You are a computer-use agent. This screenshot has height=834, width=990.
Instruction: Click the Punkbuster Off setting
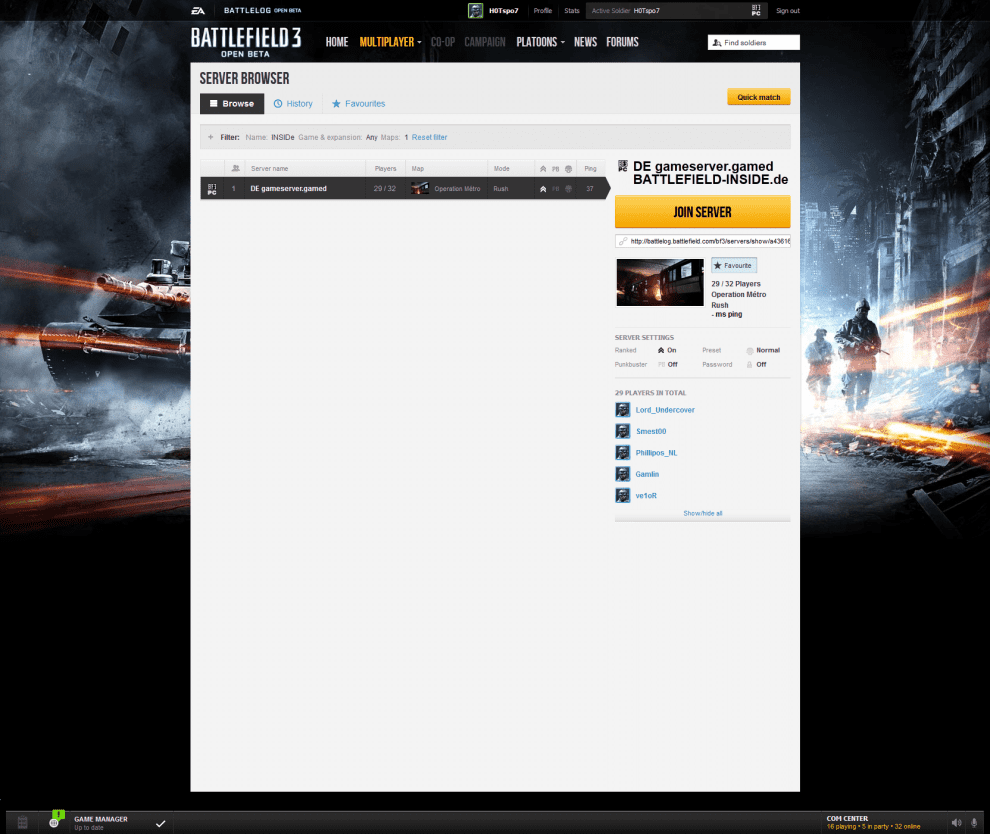click(x=670, y=364)
